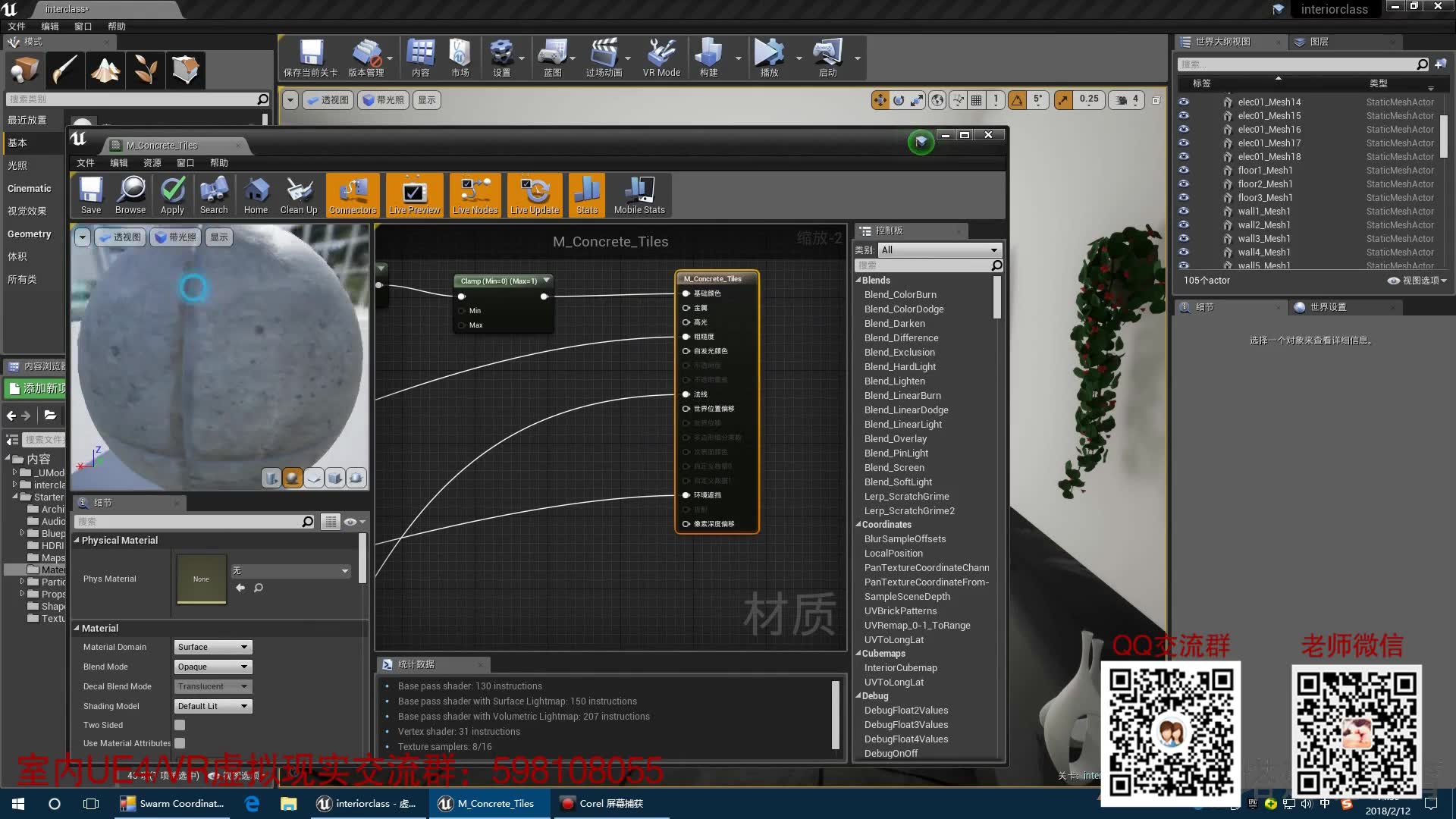This screenshot has width=1456, height=819.
Task: Select the Connectors icon in toolbar
Action: (x=353, y=195)
